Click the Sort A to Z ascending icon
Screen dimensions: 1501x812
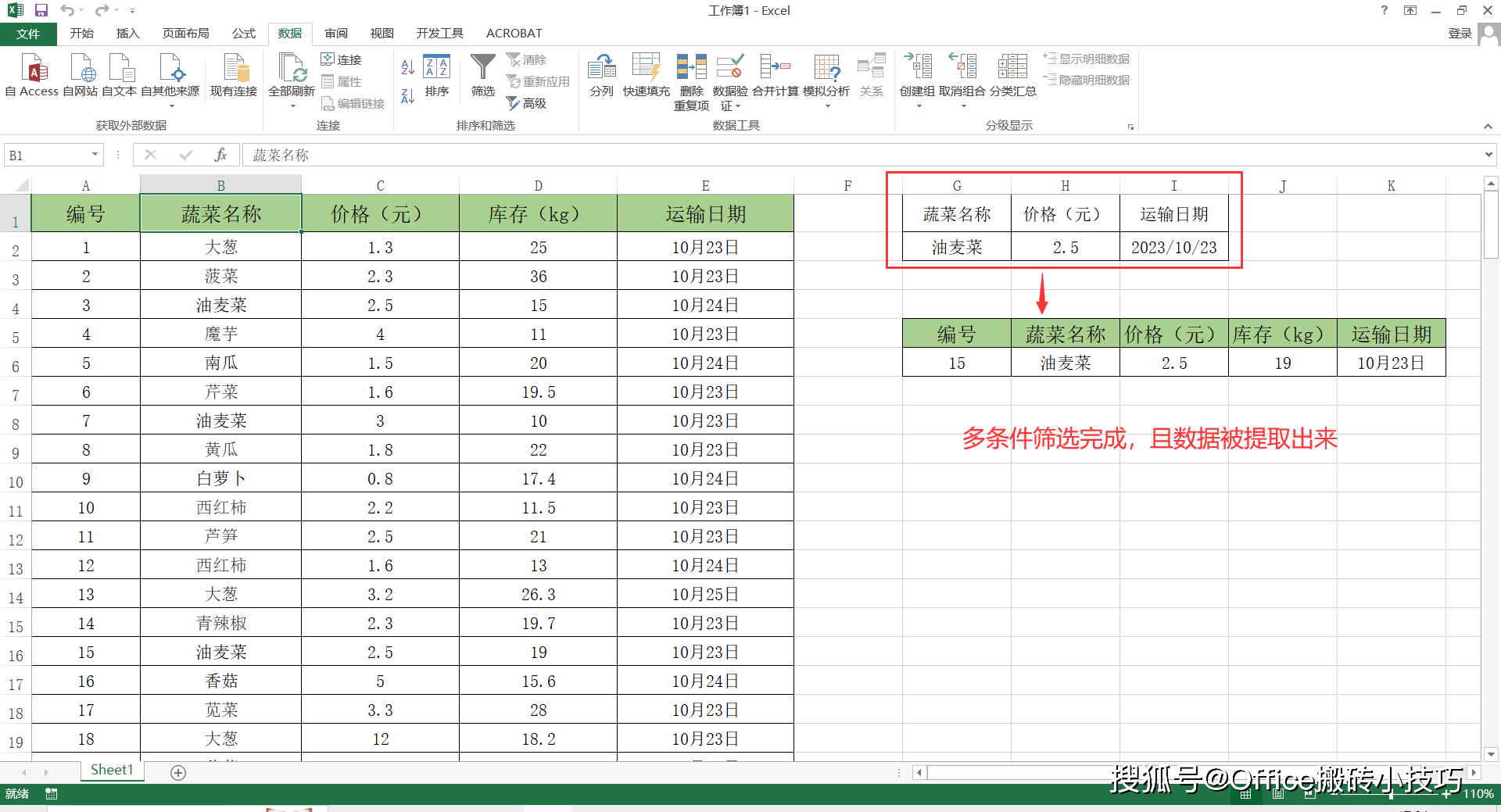tap(407, 68)
